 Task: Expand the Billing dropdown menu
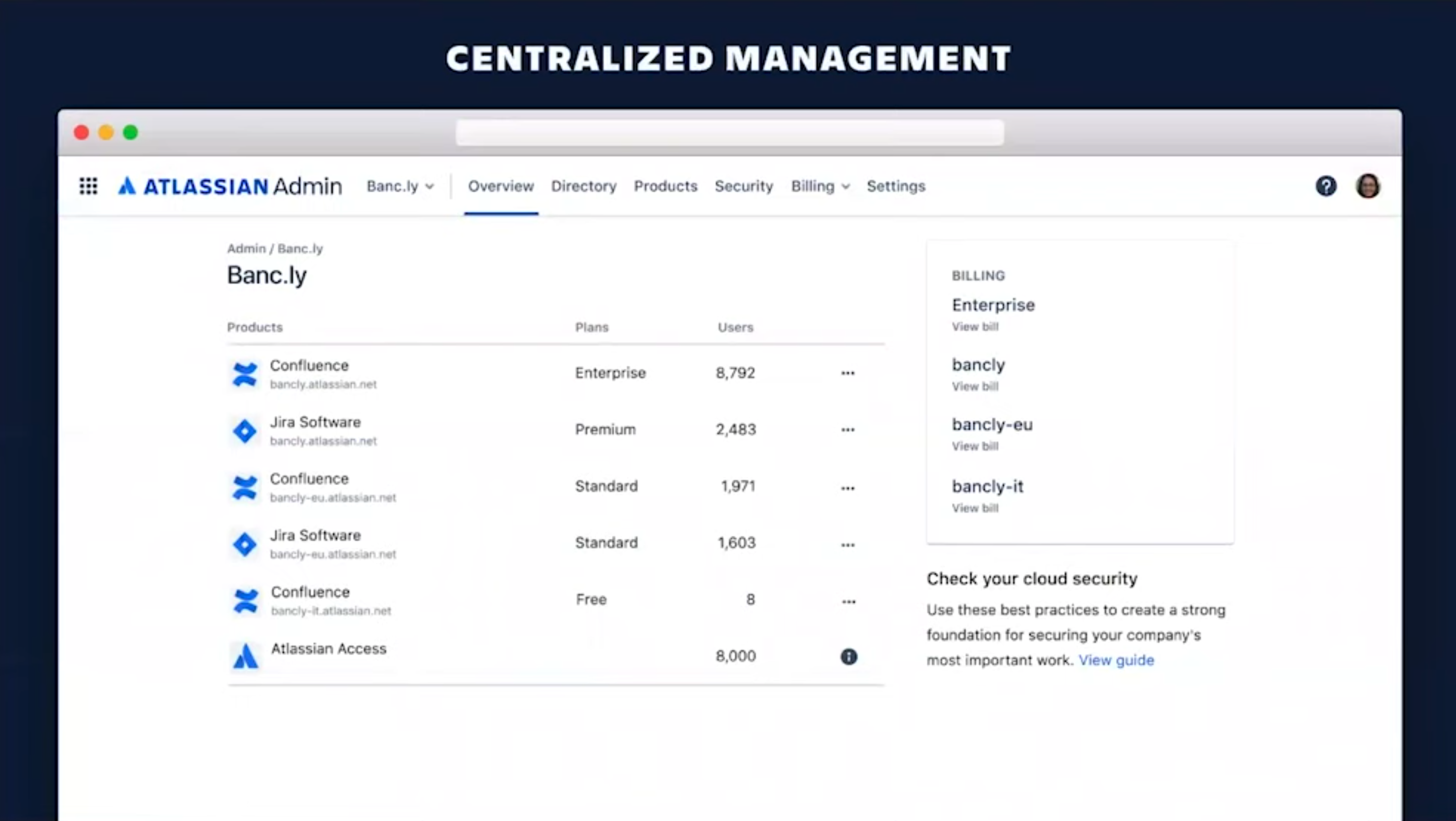tap(819, 186)
